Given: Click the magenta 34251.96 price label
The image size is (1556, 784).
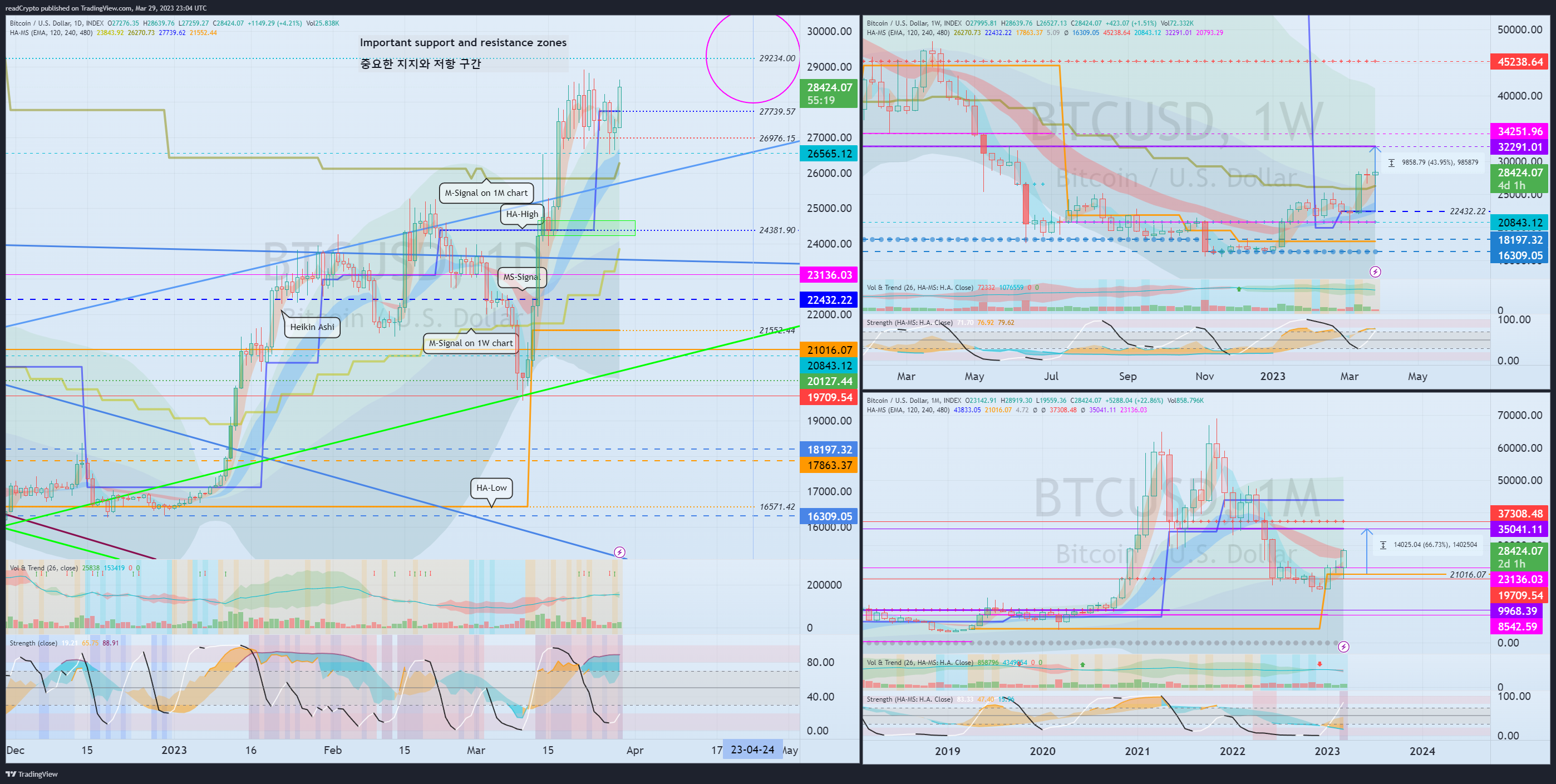Looking at the screenshot, I should [x=1519, y=131].
